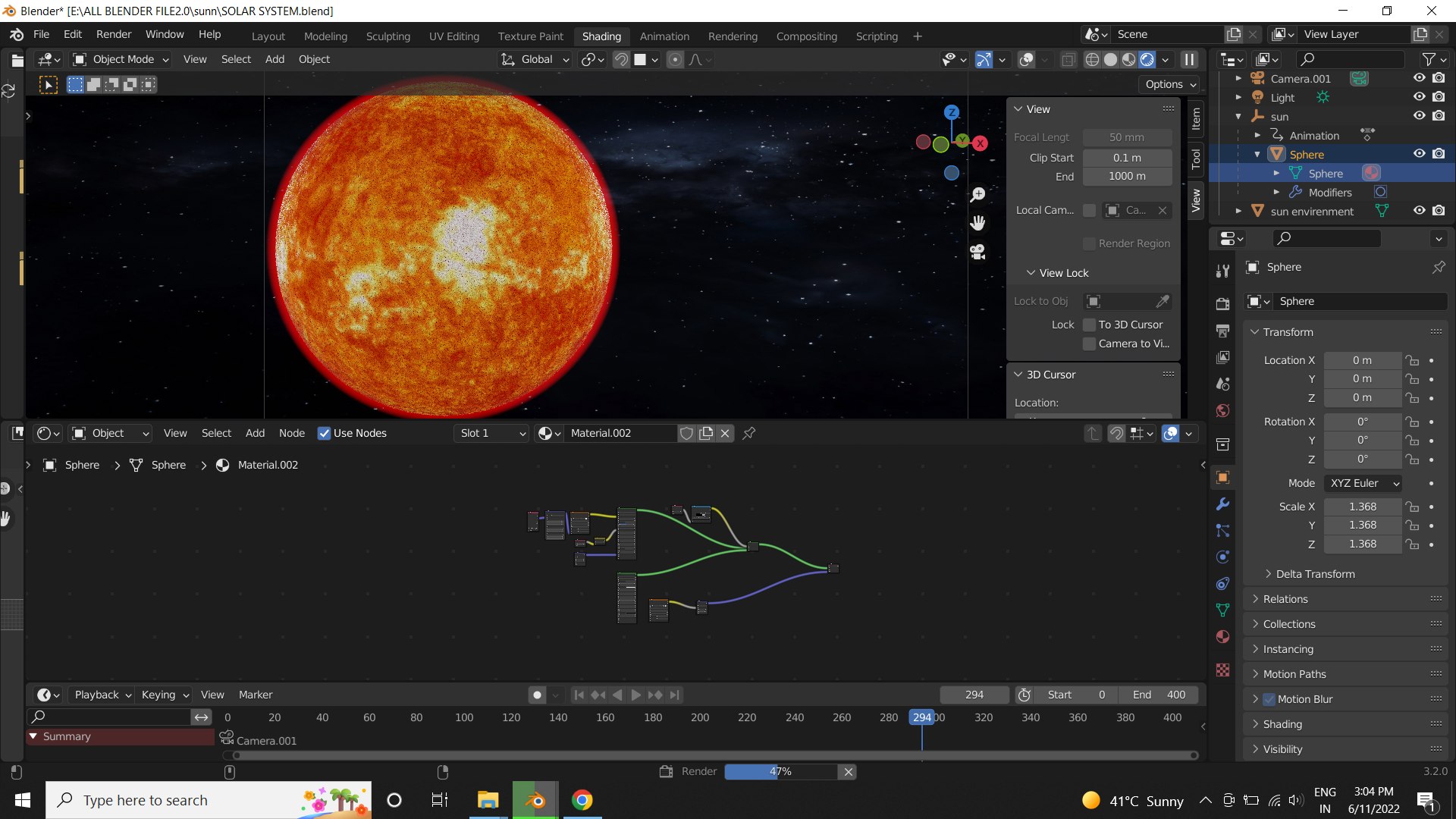This screenshot has height=819, width=1456.
Task: Toggle Use Nodes checkbox
Action: click(x=324, y=433)
